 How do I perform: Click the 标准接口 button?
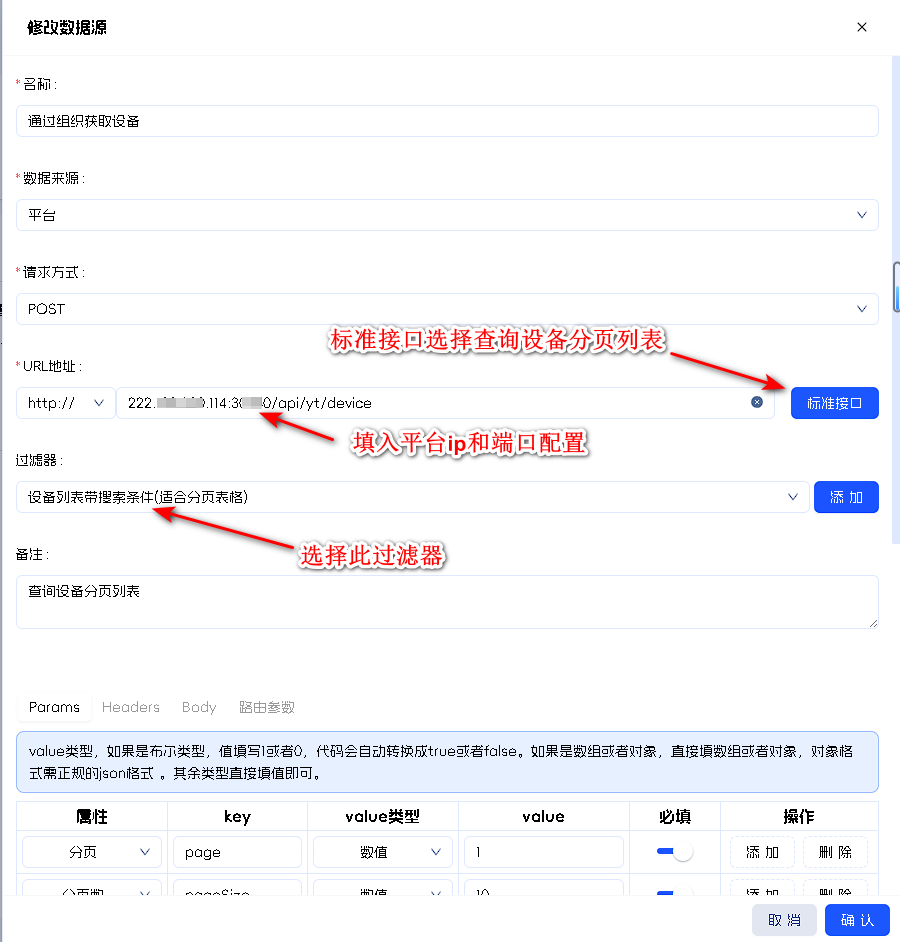pyautogui.click(x=834, y=403)
